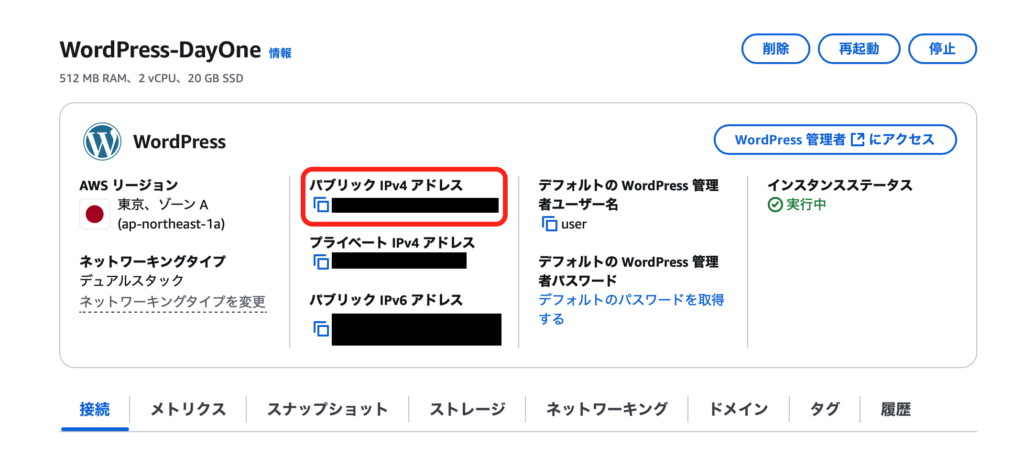Click ネットワーキングタイプを変更 link
The width and height of the screenshot is (1024, 456).
click(x=172, y=302)
